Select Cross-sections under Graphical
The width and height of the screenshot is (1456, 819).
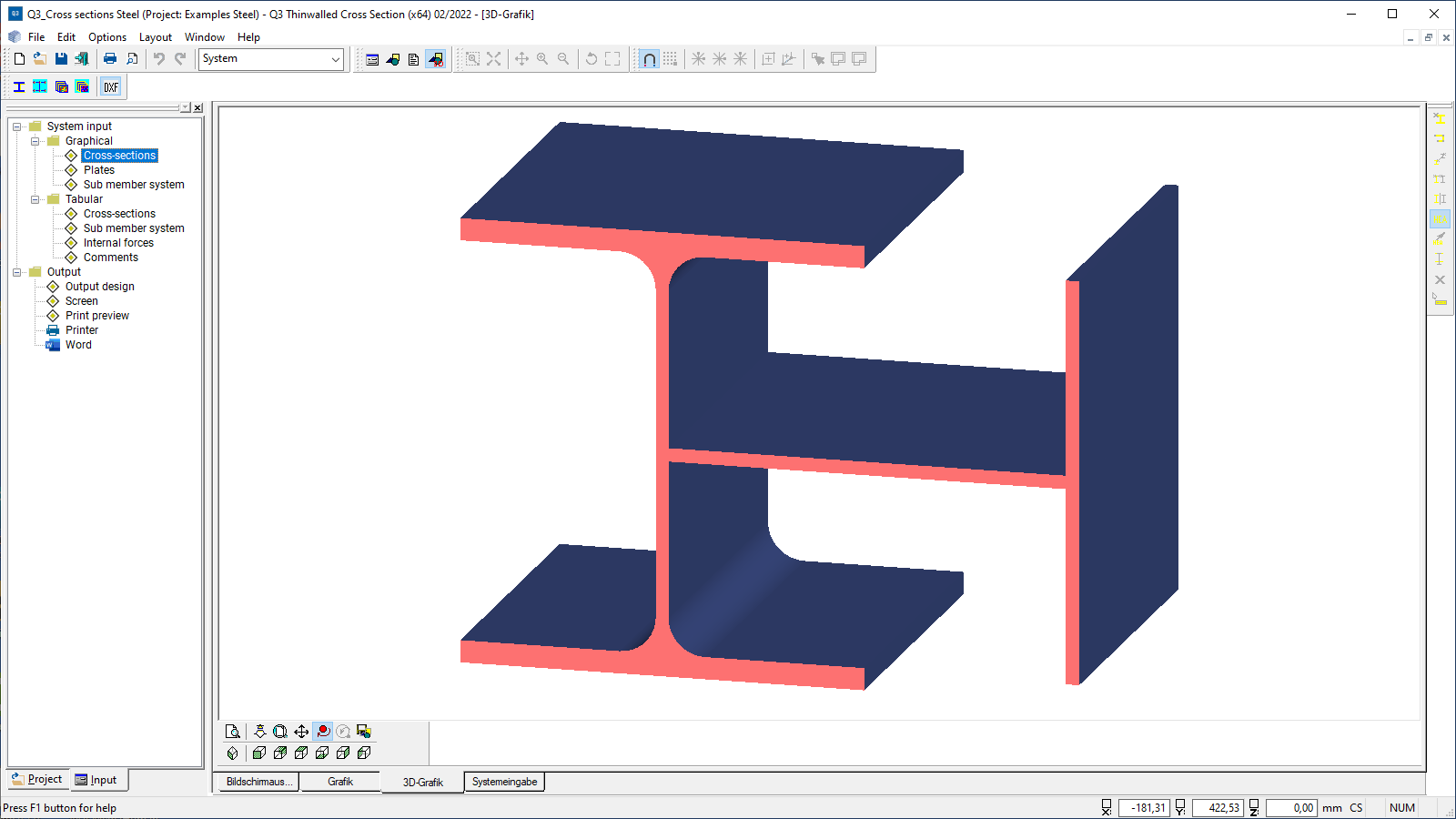click(x=119, y=156)
